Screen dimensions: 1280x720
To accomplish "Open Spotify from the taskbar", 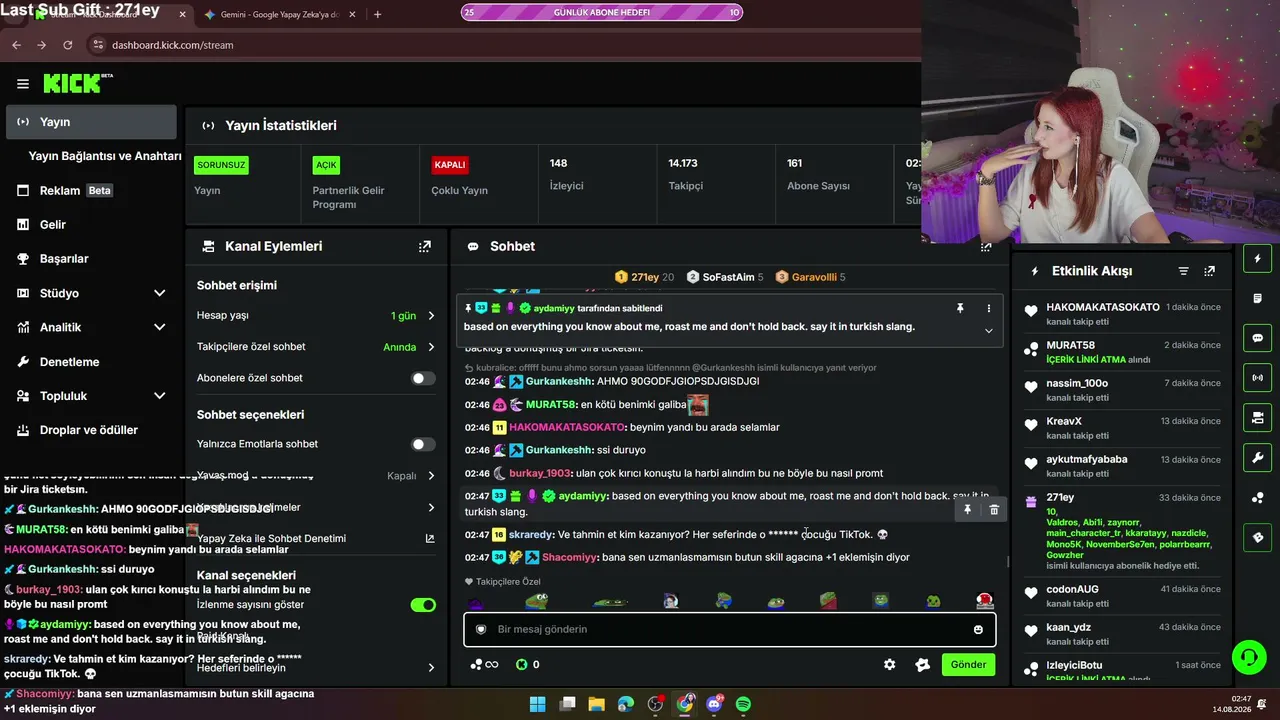I will 743,704.
